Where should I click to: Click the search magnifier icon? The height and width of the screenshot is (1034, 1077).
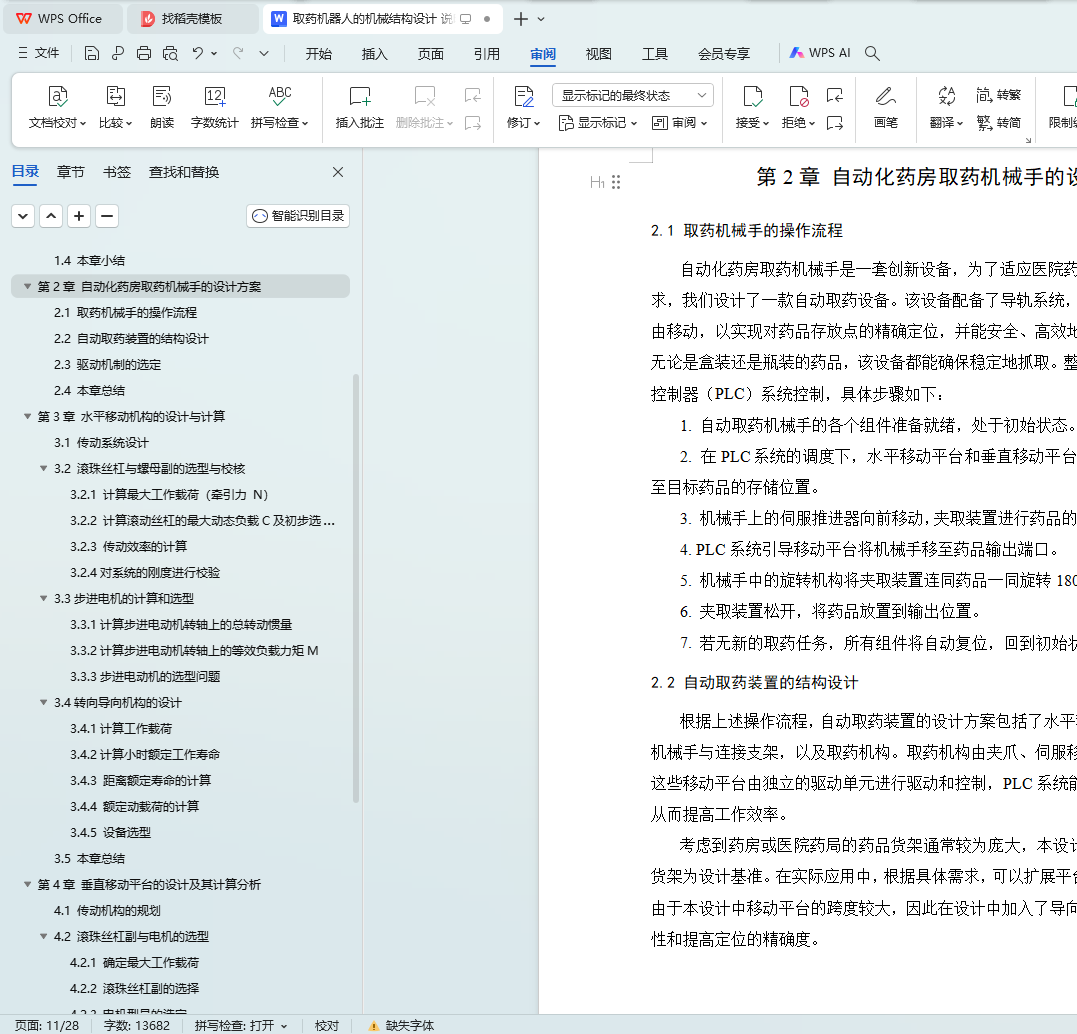(872, 54)
